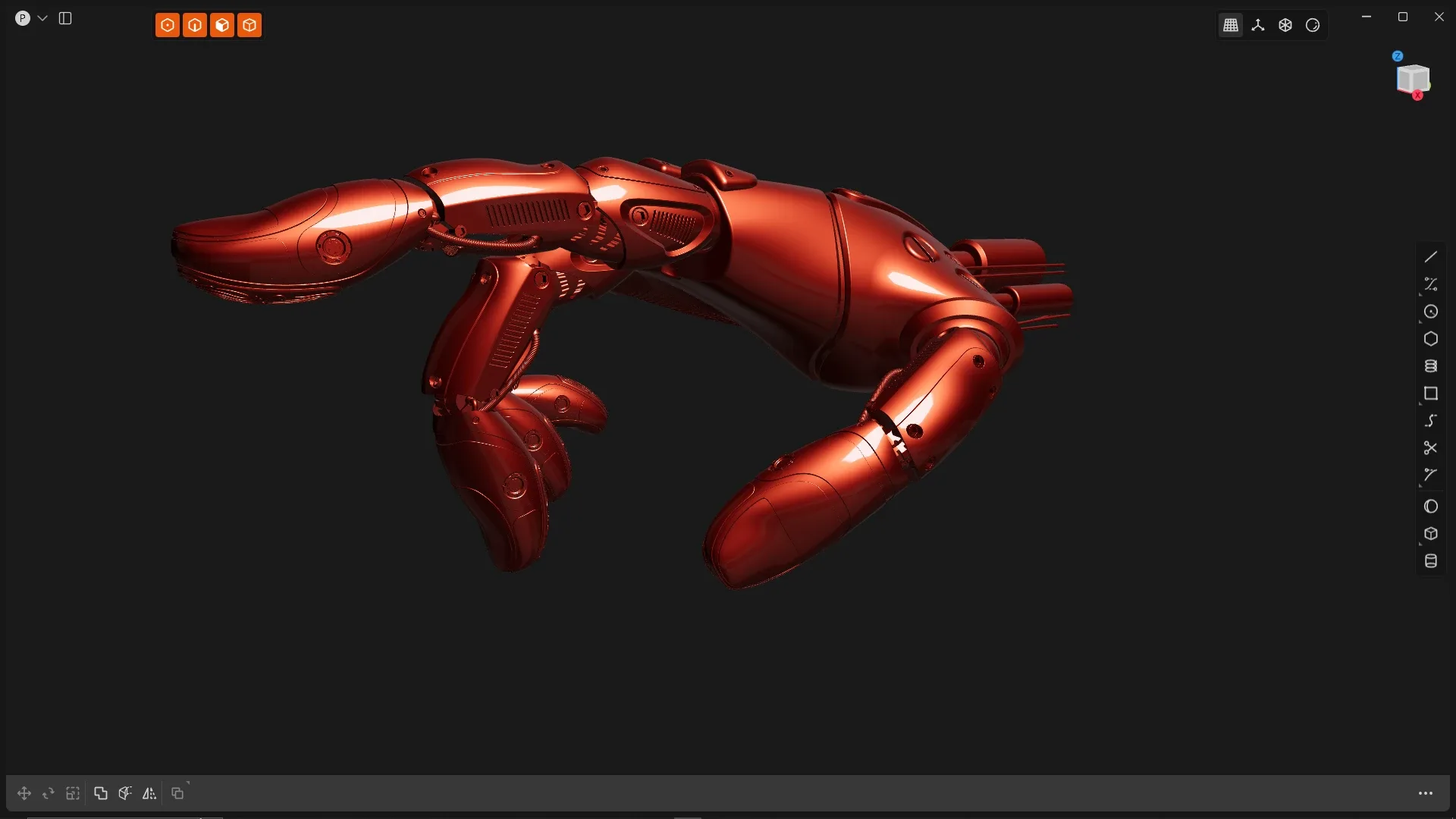Select the Curve through points tool
The width and height of the screenshot is (1456, 819).
(x=1431, y=284)
